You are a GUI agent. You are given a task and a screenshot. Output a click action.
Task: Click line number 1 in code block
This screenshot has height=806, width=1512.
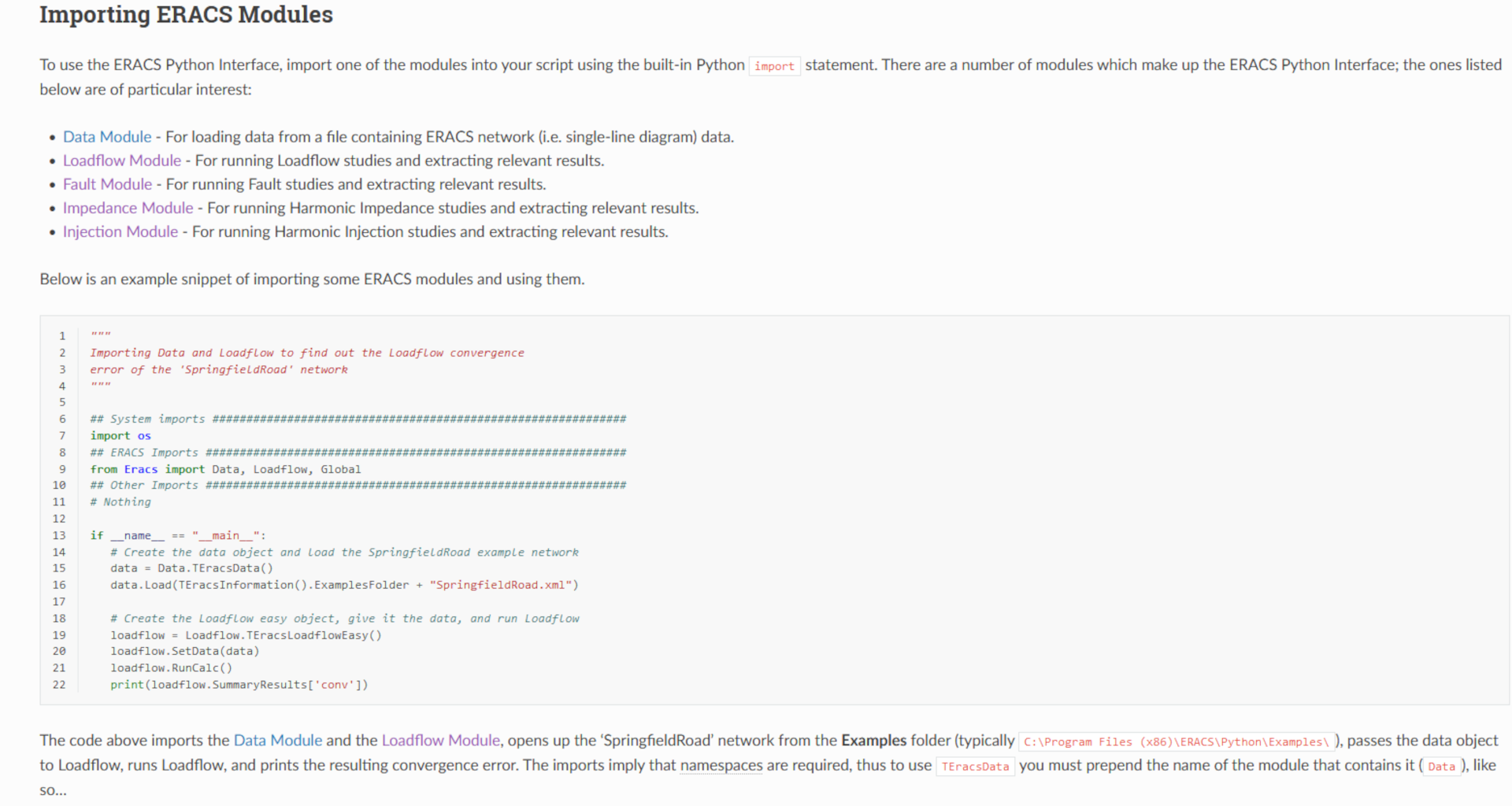pos(62,335)
